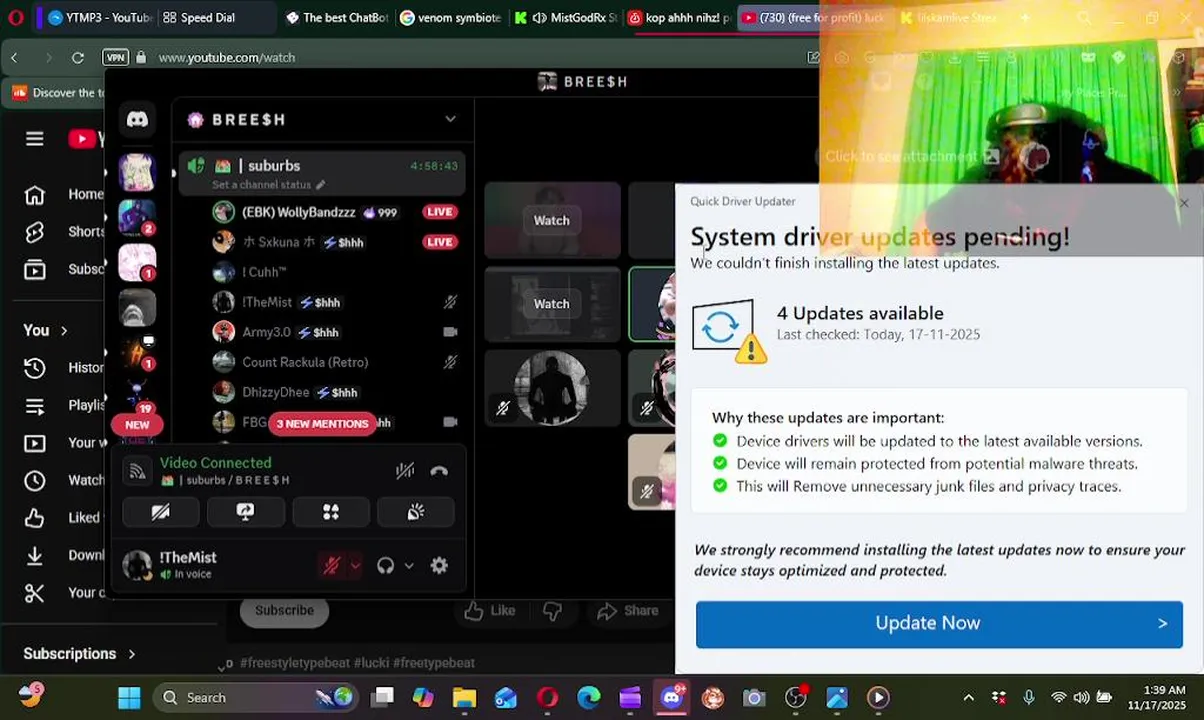Viewport: 1204px width, 720px height.
Task: Share your screen in Discord voice
Action: pyautogui.click(x=245, y=512)
